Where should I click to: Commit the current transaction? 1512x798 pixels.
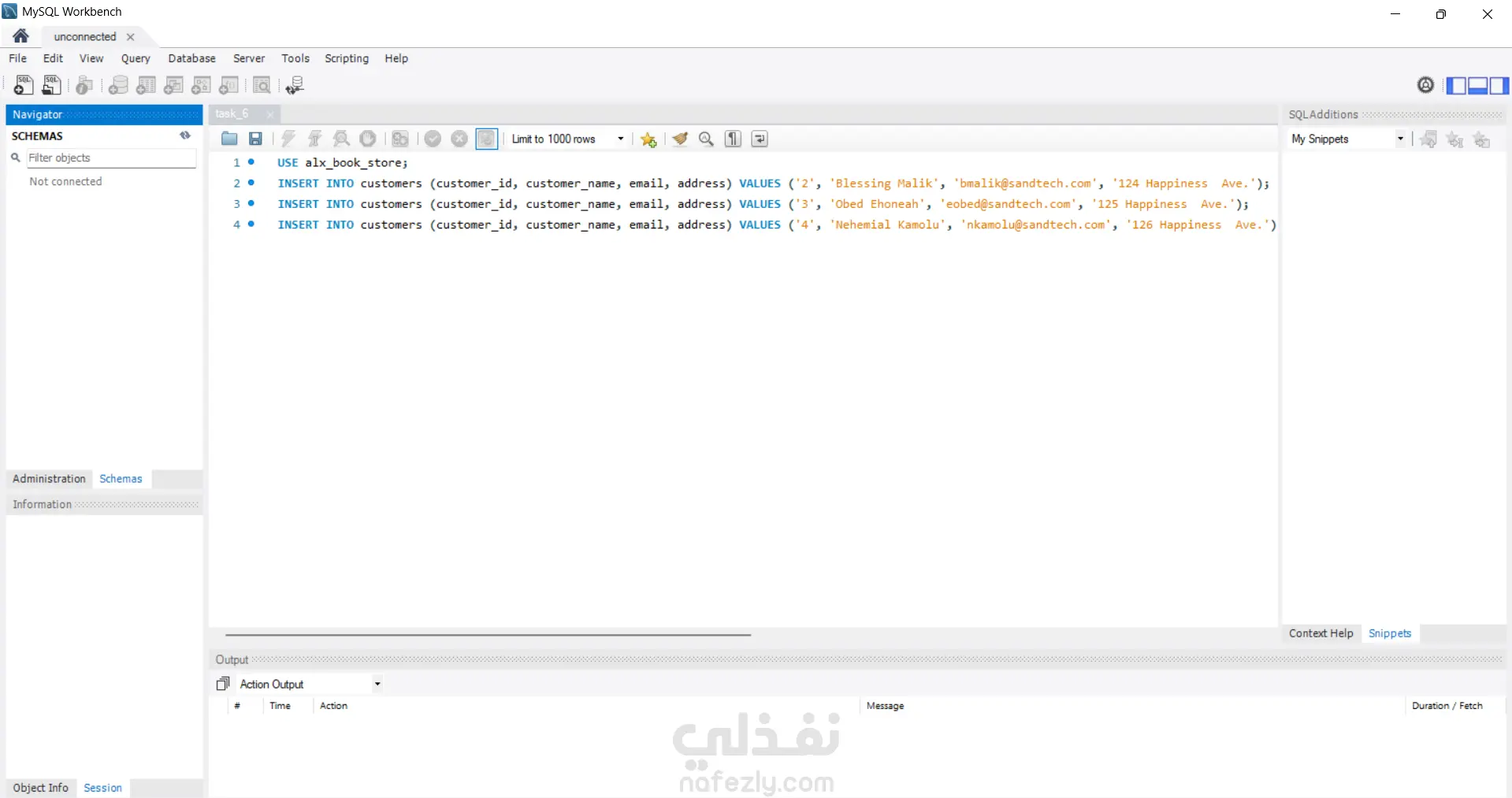click(x=433, y=139)
